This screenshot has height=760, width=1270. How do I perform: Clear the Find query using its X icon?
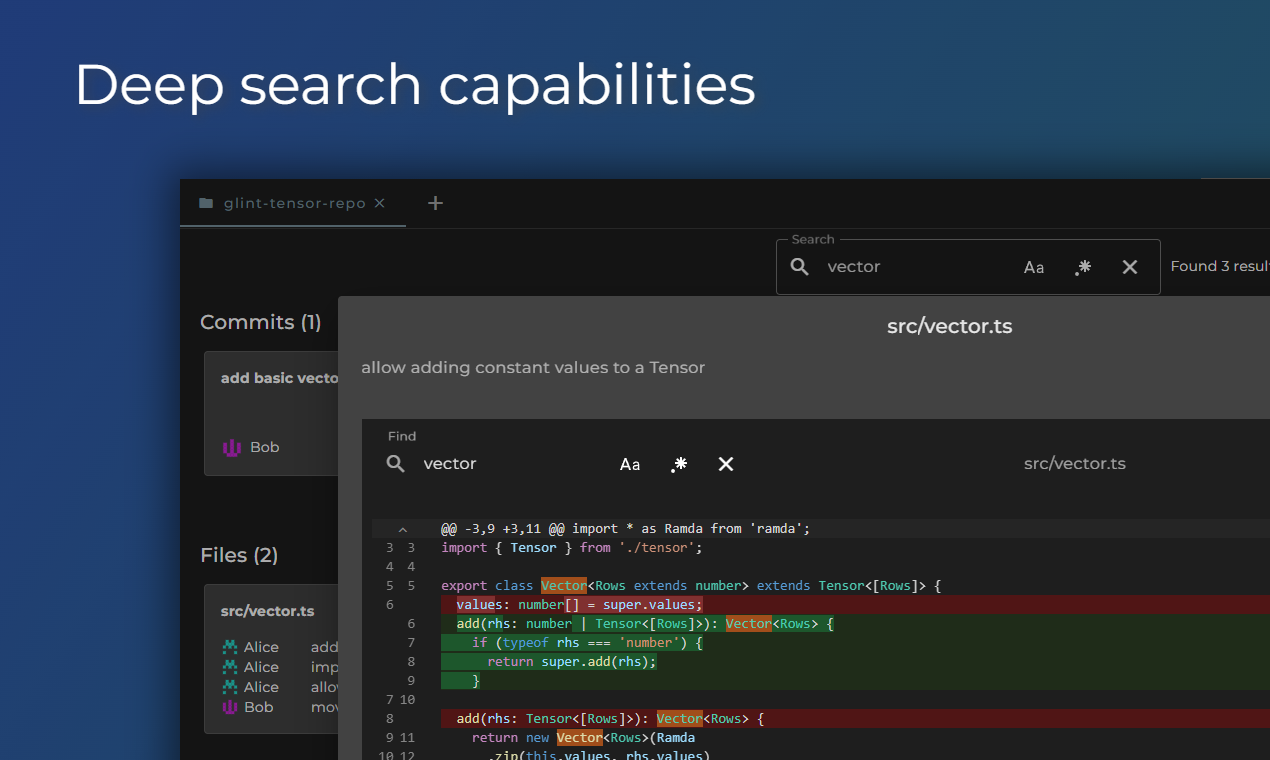(x=726, y=463)
